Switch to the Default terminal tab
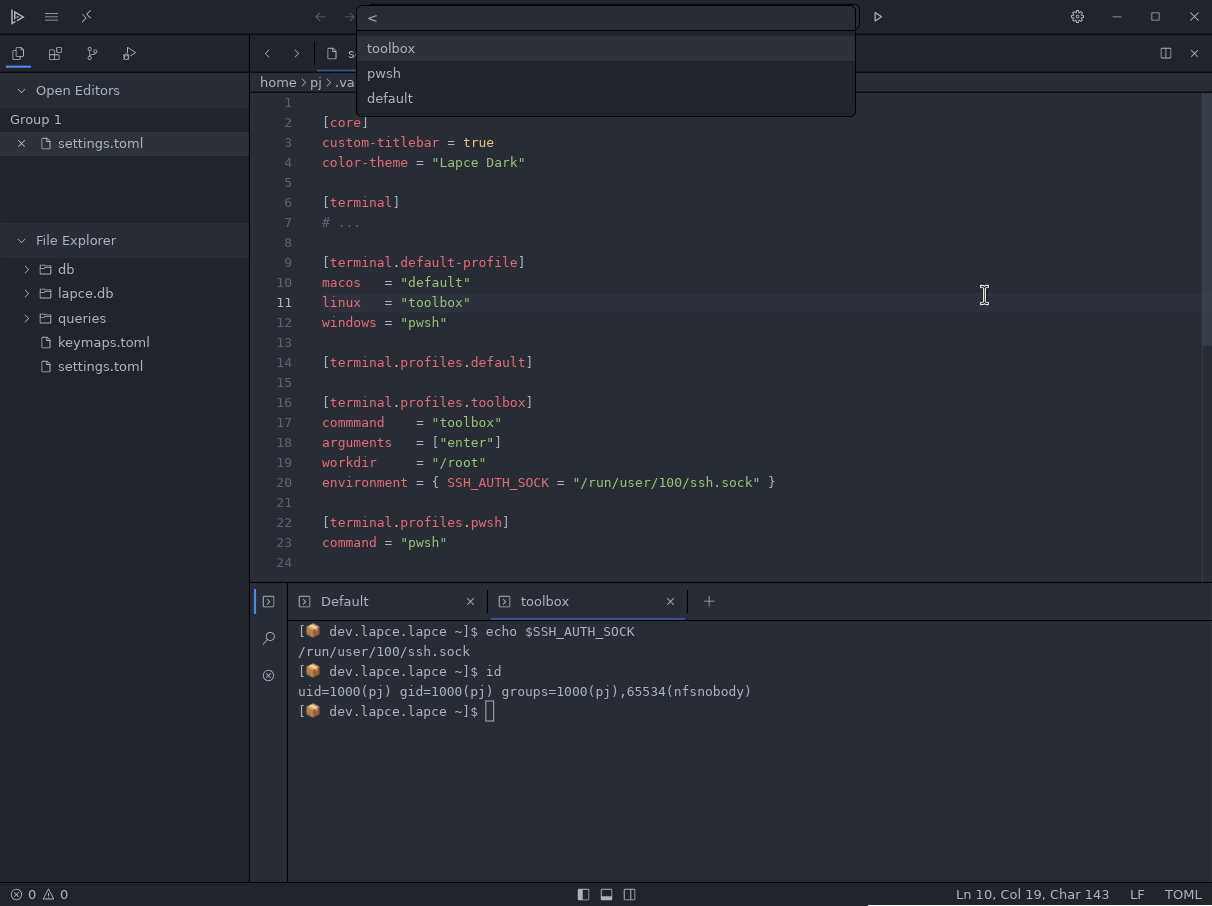This screenshot has height=906, width=1212. [x=345, y=601]
